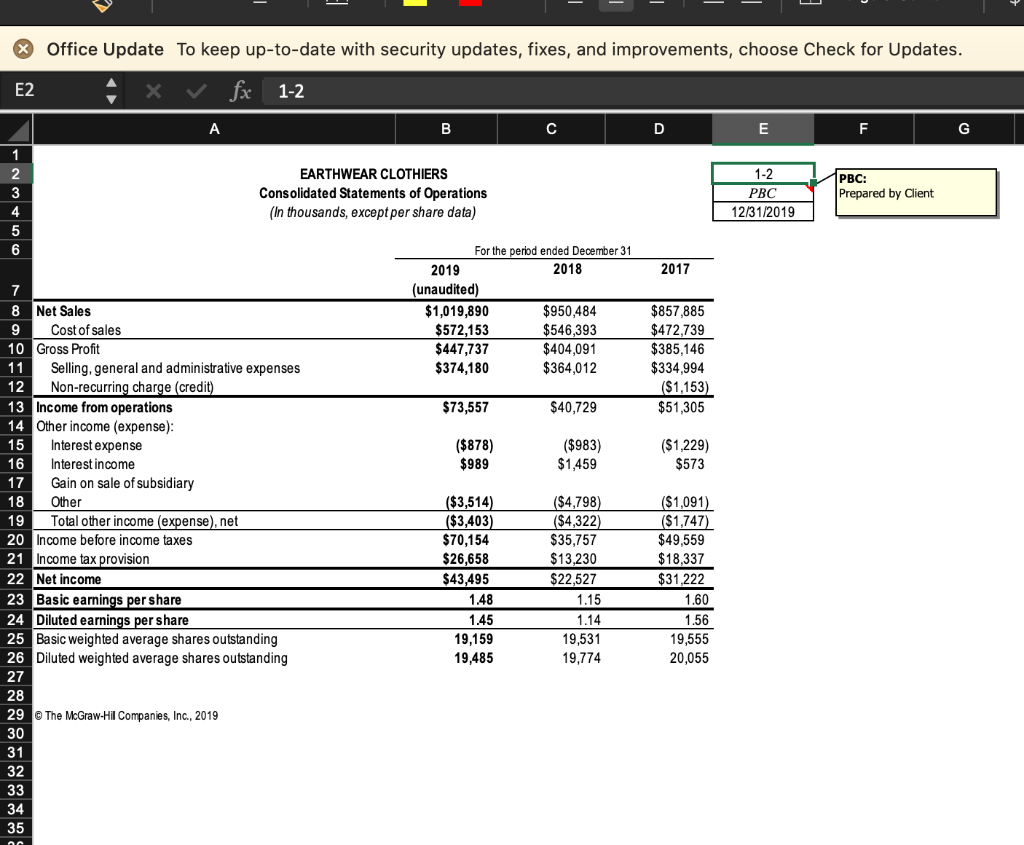Click the Insert Function (fx) icon
Image resolution: width=1024 pixels, height=845 pixels.
pos(238,91)
